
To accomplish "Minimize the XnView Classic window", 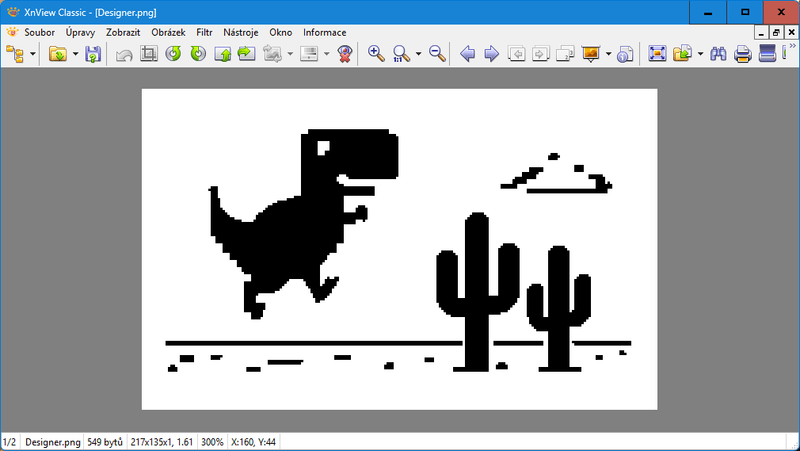I will click(x=708, y=12).
